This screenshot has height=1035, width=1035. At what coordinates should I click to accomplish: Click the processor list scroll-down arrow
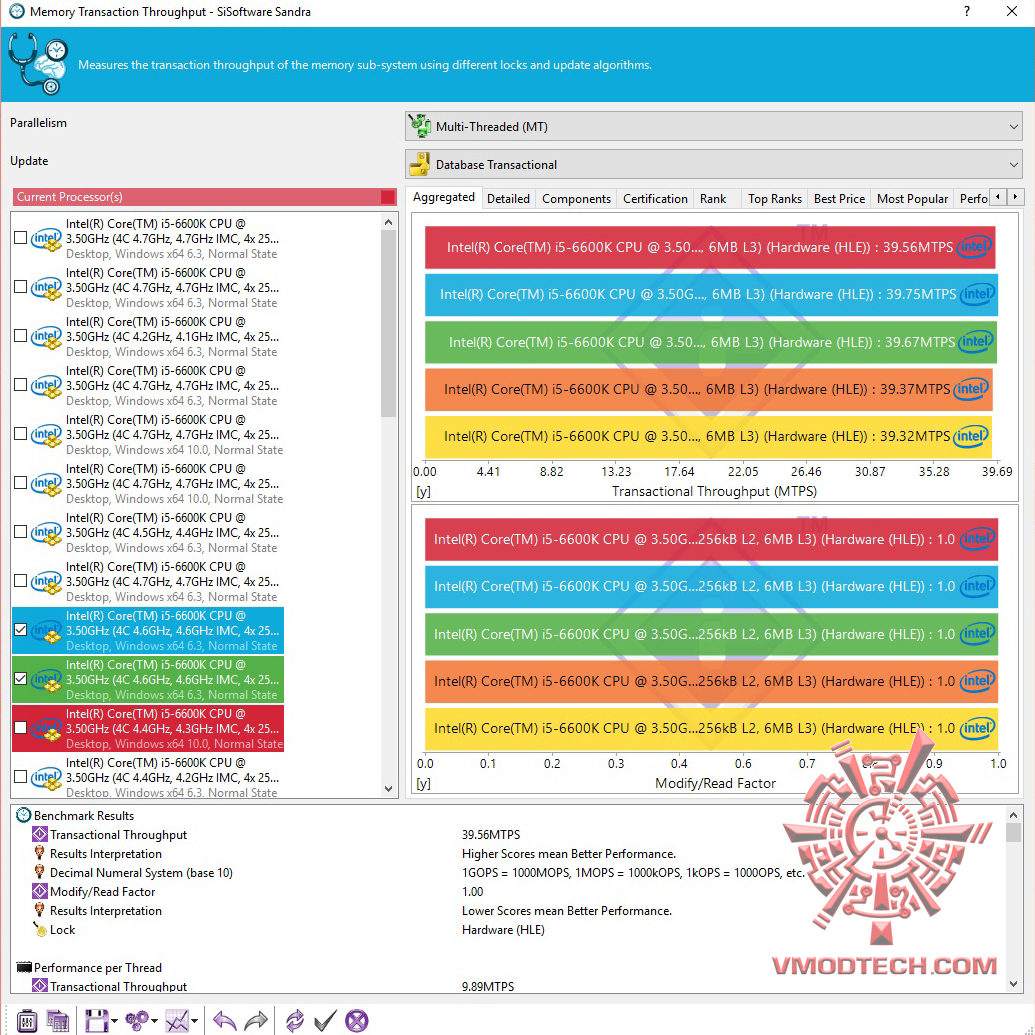388,789
